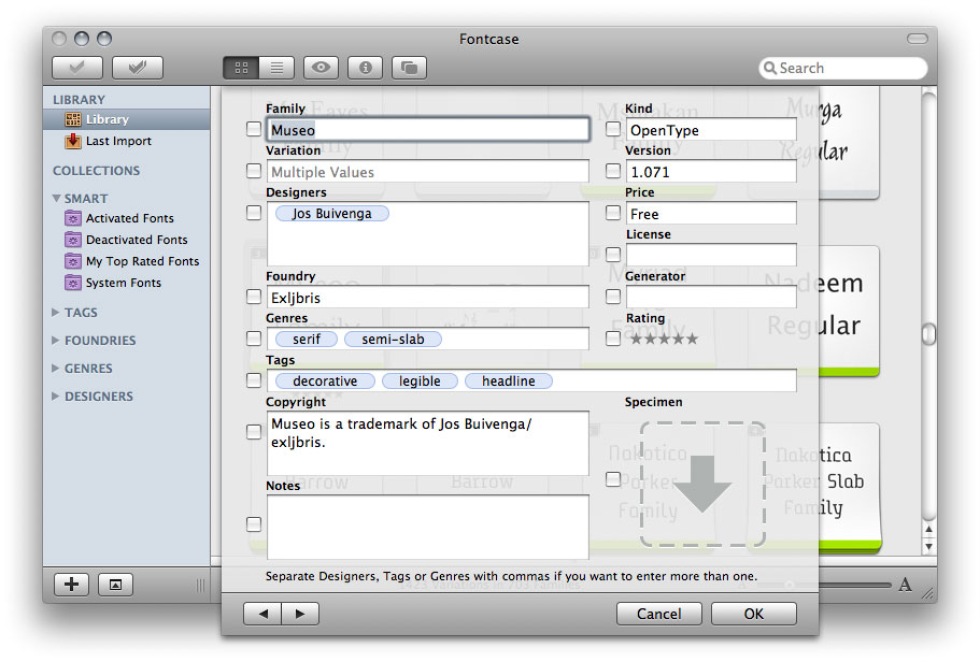This screenshot has height=662, width=980.
Task: Confirm with the OK button
Action: [x=754, y=613]
